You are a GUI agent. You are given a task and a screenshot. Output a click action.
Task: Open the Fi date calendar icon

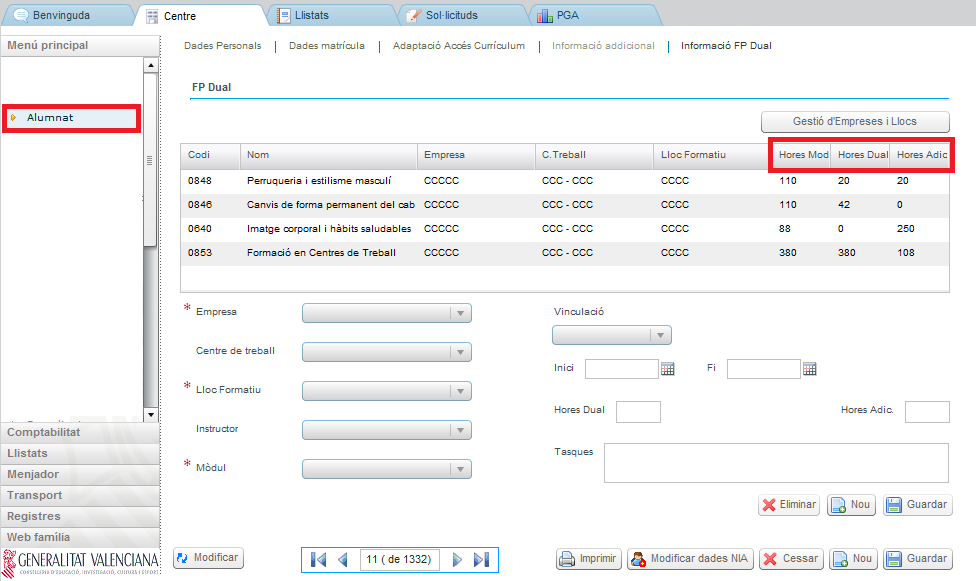pos(810,369)
